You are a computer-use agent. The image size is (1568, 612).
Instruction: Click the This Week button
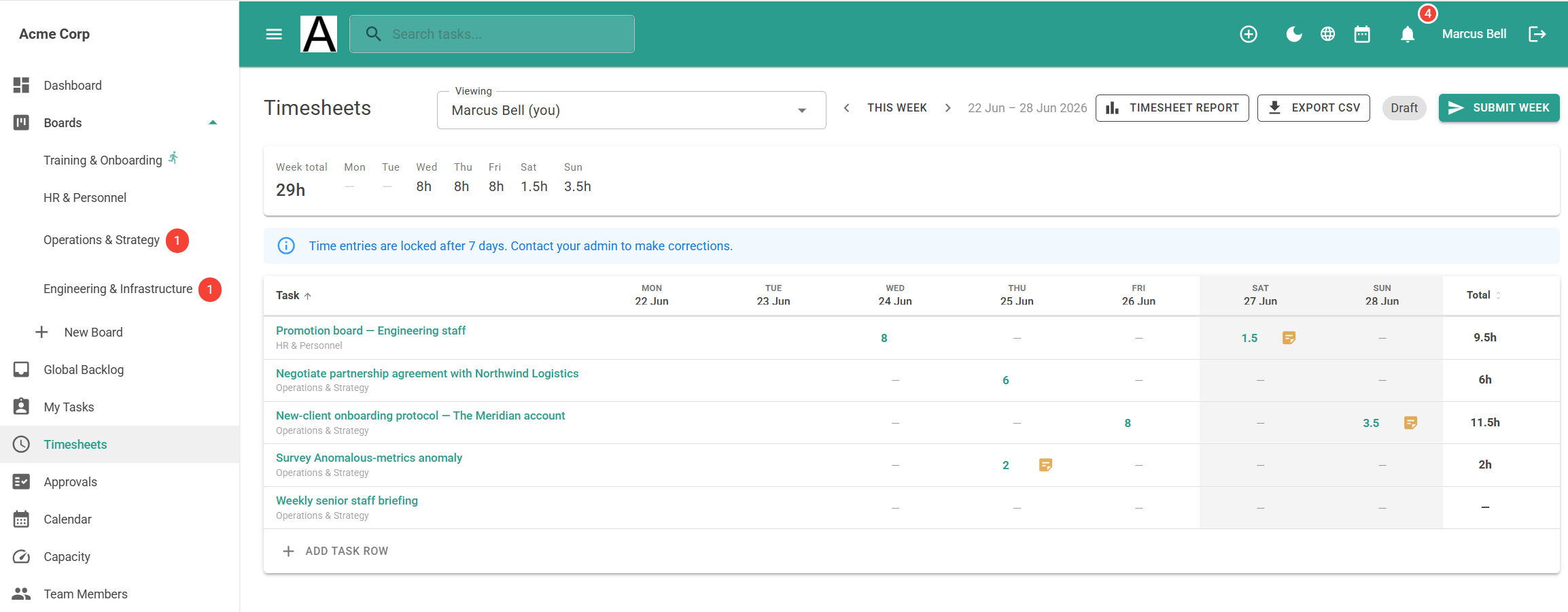pos(897,108)
